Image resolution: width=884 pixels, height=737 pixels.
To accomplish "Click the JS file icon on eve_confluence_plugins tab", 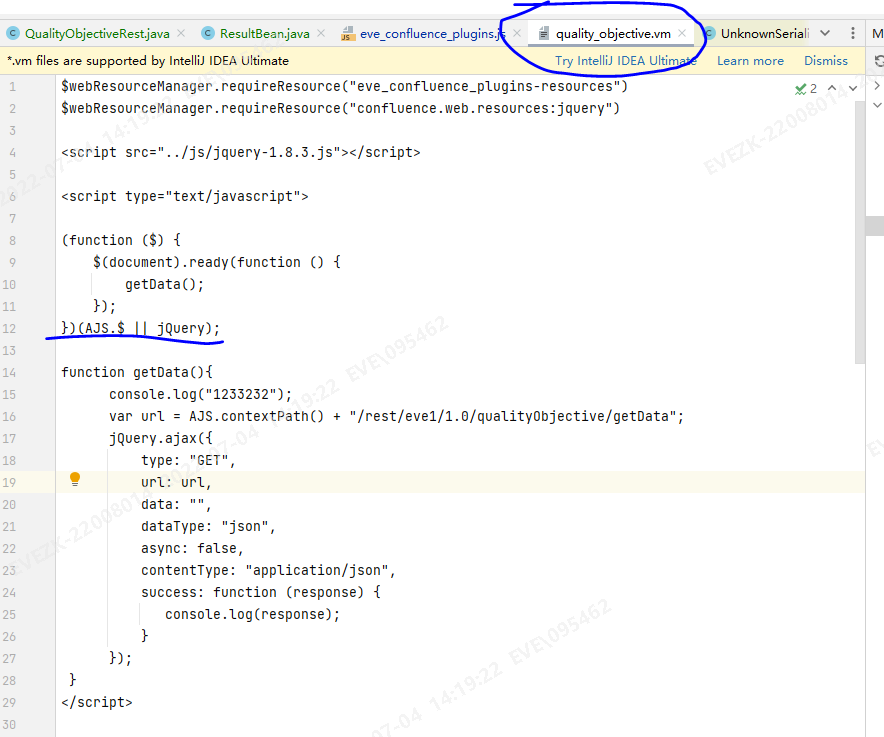I will tap(348, 34).
